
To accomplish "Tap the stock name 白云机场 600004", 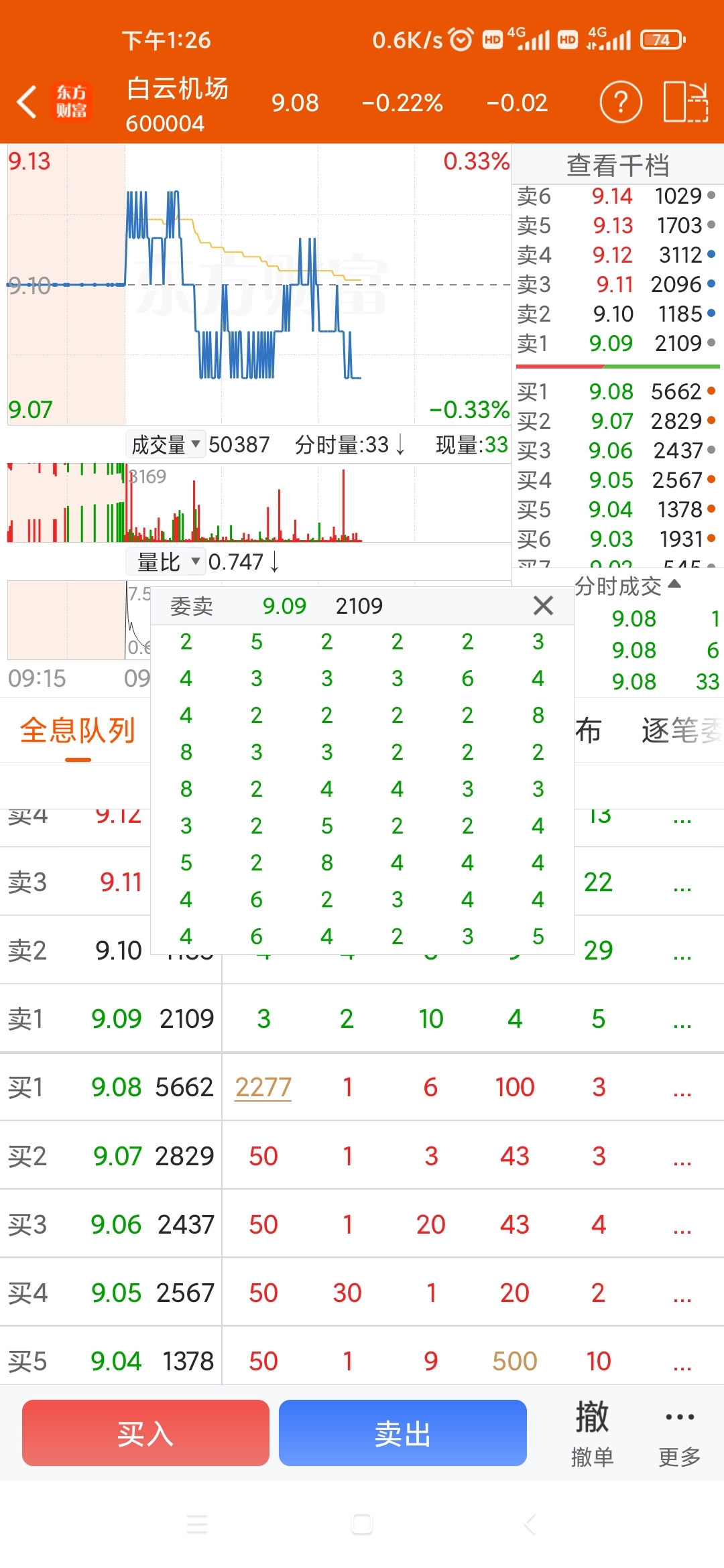I will coord(177,104).
